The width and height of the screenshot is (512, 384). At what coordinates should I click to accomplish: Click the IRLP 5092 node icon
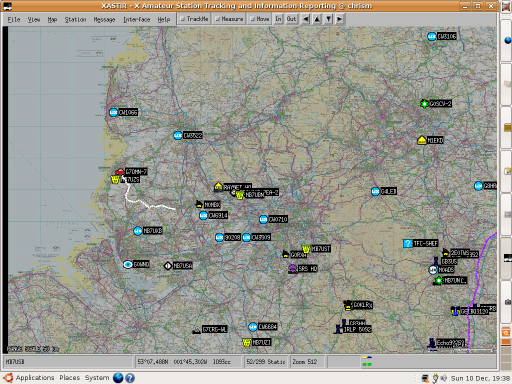tap(339, 329)
